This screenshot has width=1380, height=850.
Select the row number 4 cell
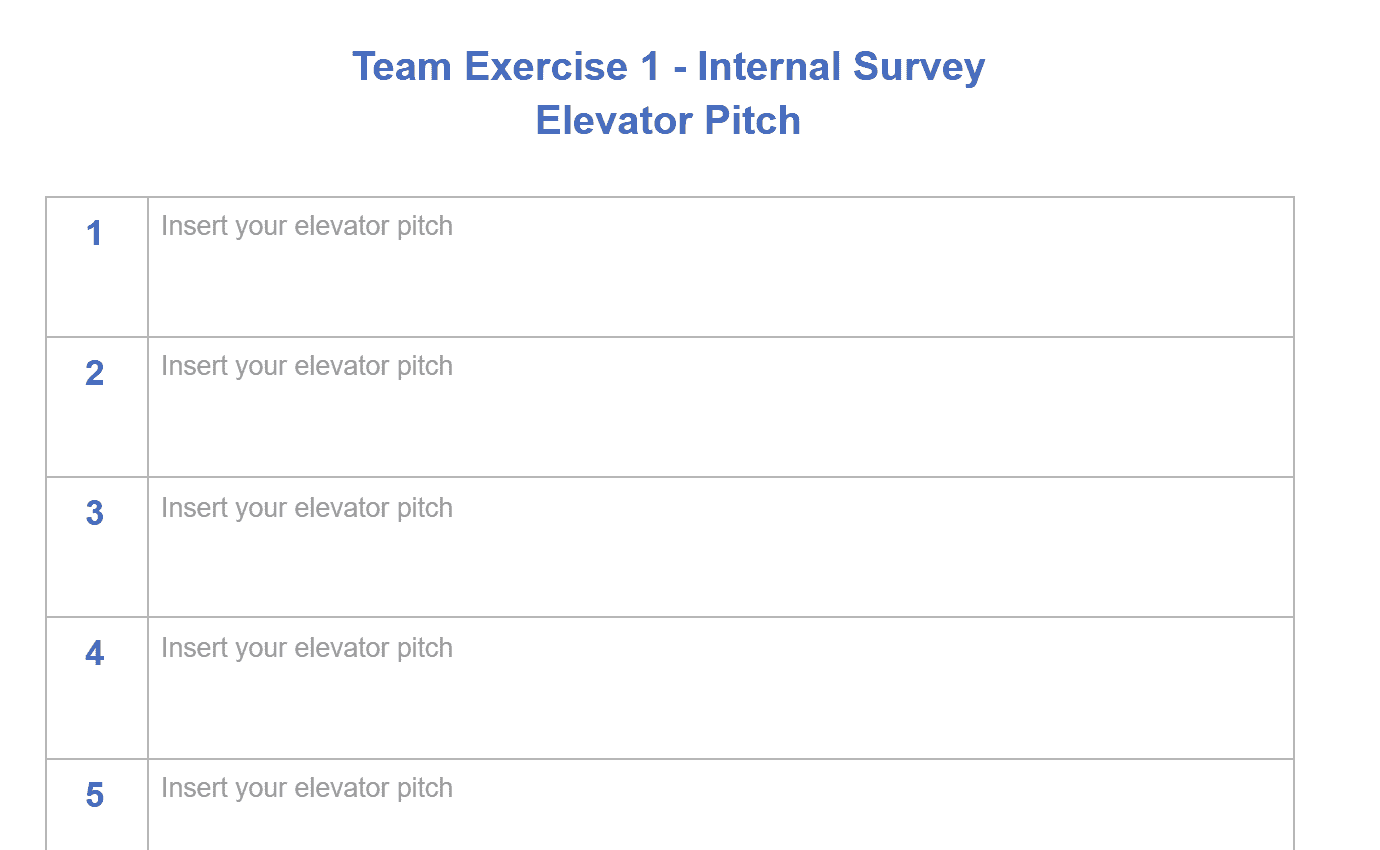point(97,688)
